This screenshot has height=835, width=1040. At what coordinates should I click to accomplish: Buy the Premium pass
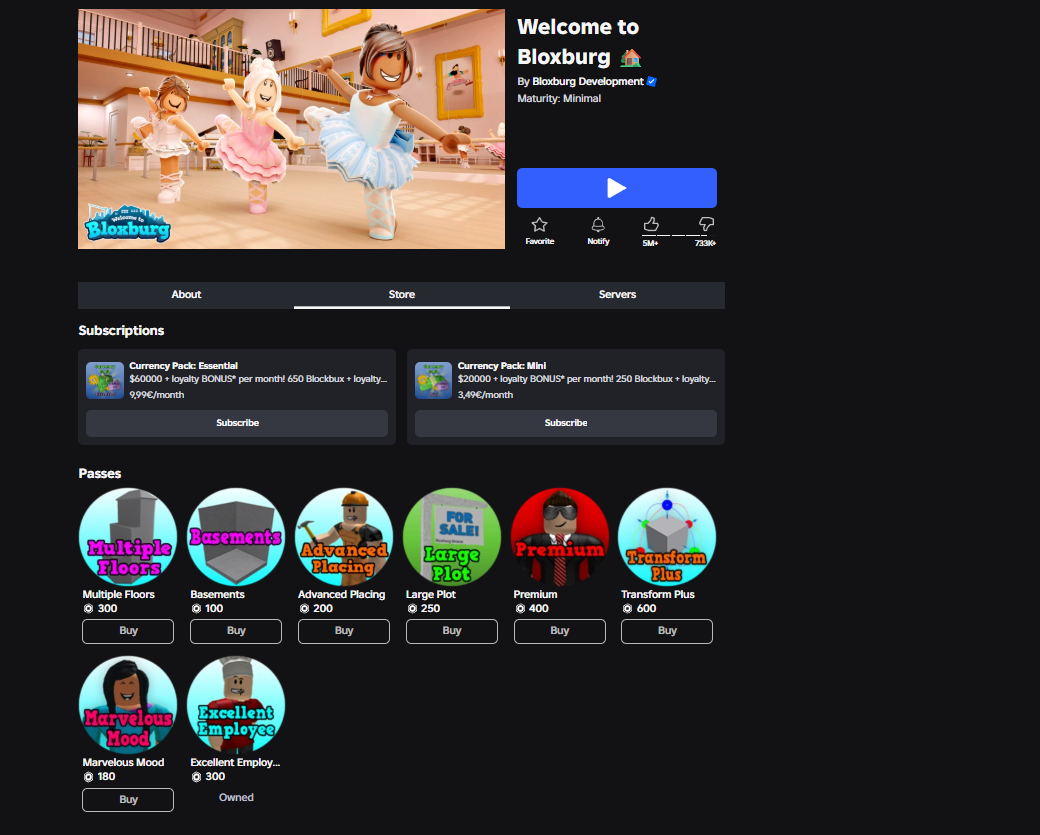pyautogui.click(x=560, y=631)
